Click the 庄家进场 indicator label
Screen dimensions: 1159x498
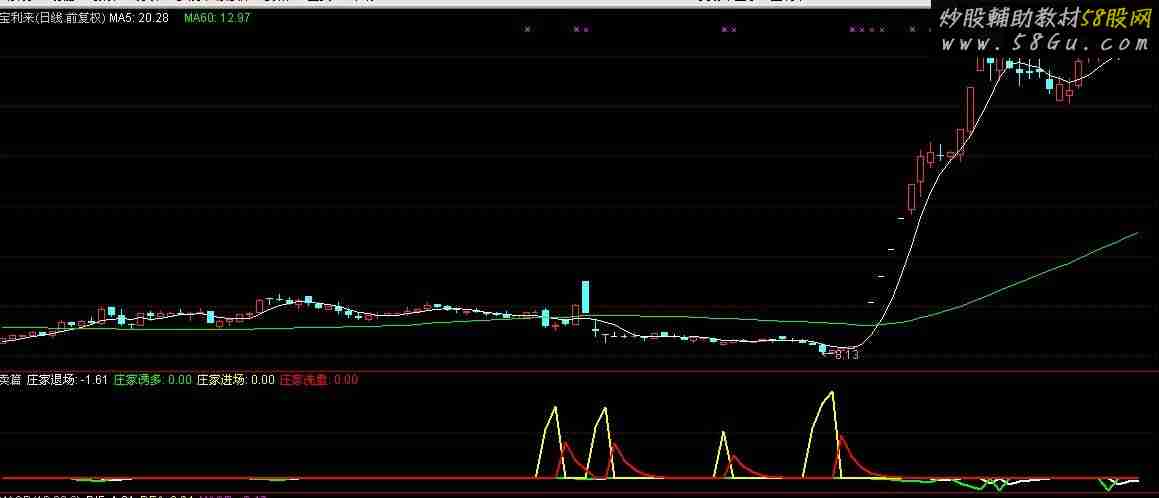[235, 380]
